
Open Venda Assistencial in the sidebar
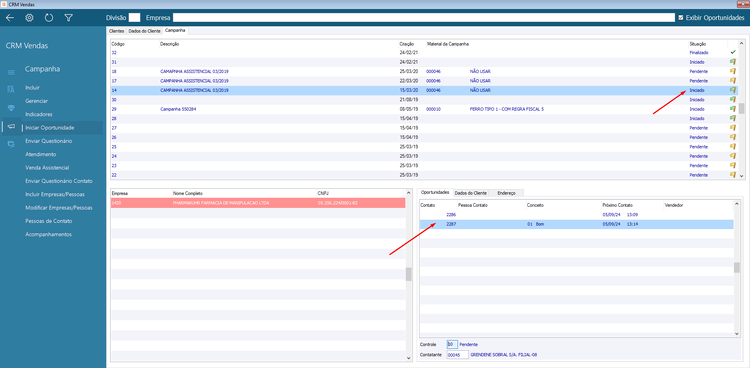[x=47, y=168]
